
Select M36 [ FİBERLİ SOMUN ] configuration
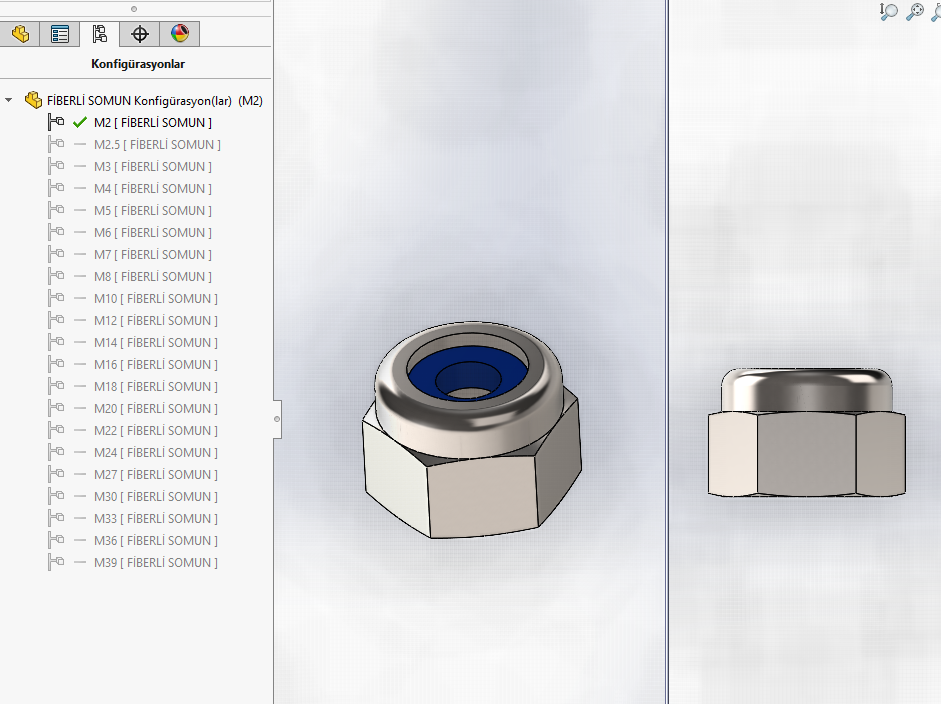155,541
